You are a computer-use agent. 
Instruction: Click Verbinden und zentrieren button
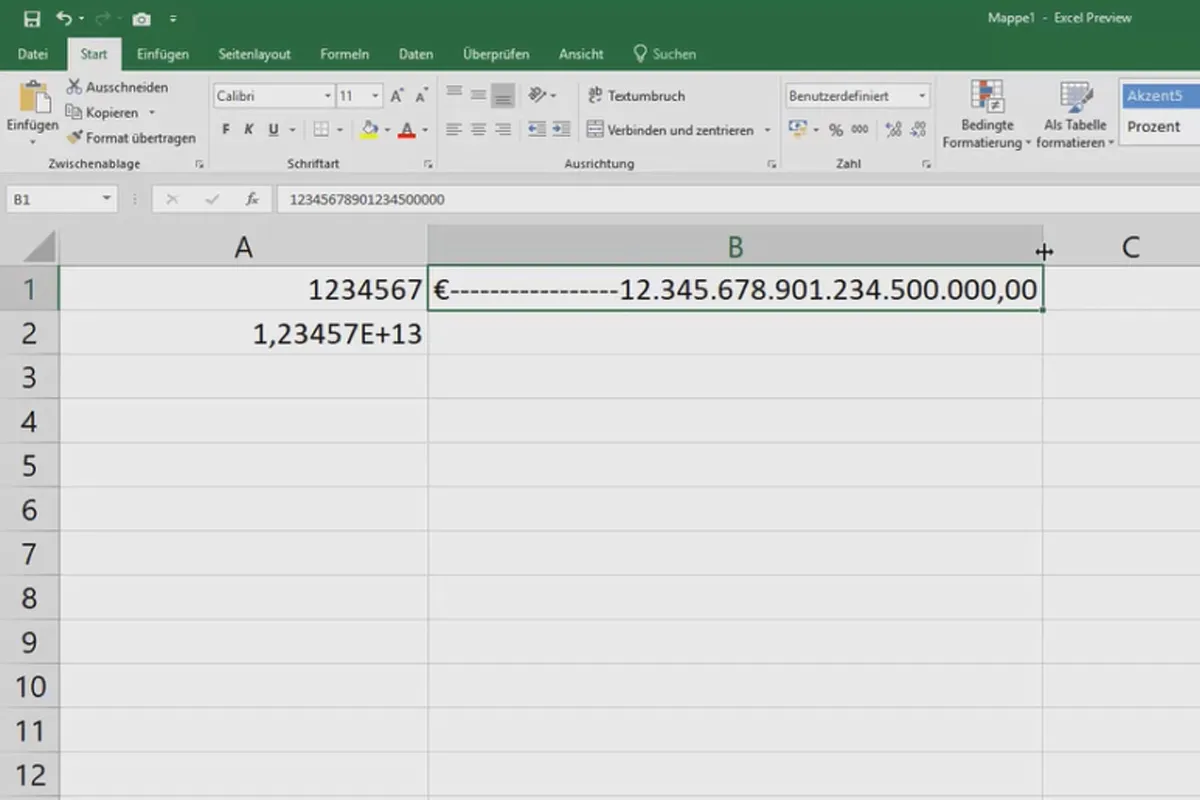pos(671,130)
